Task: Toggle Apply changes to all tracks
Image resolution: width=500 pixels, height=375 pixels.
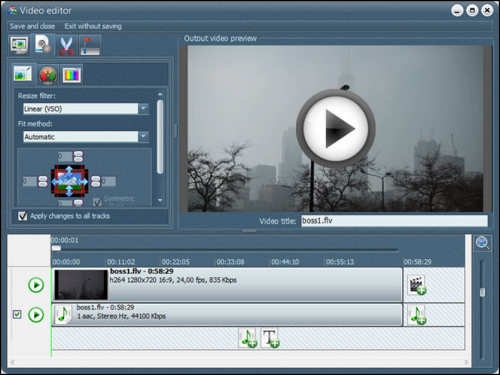Action: [23, 216]
